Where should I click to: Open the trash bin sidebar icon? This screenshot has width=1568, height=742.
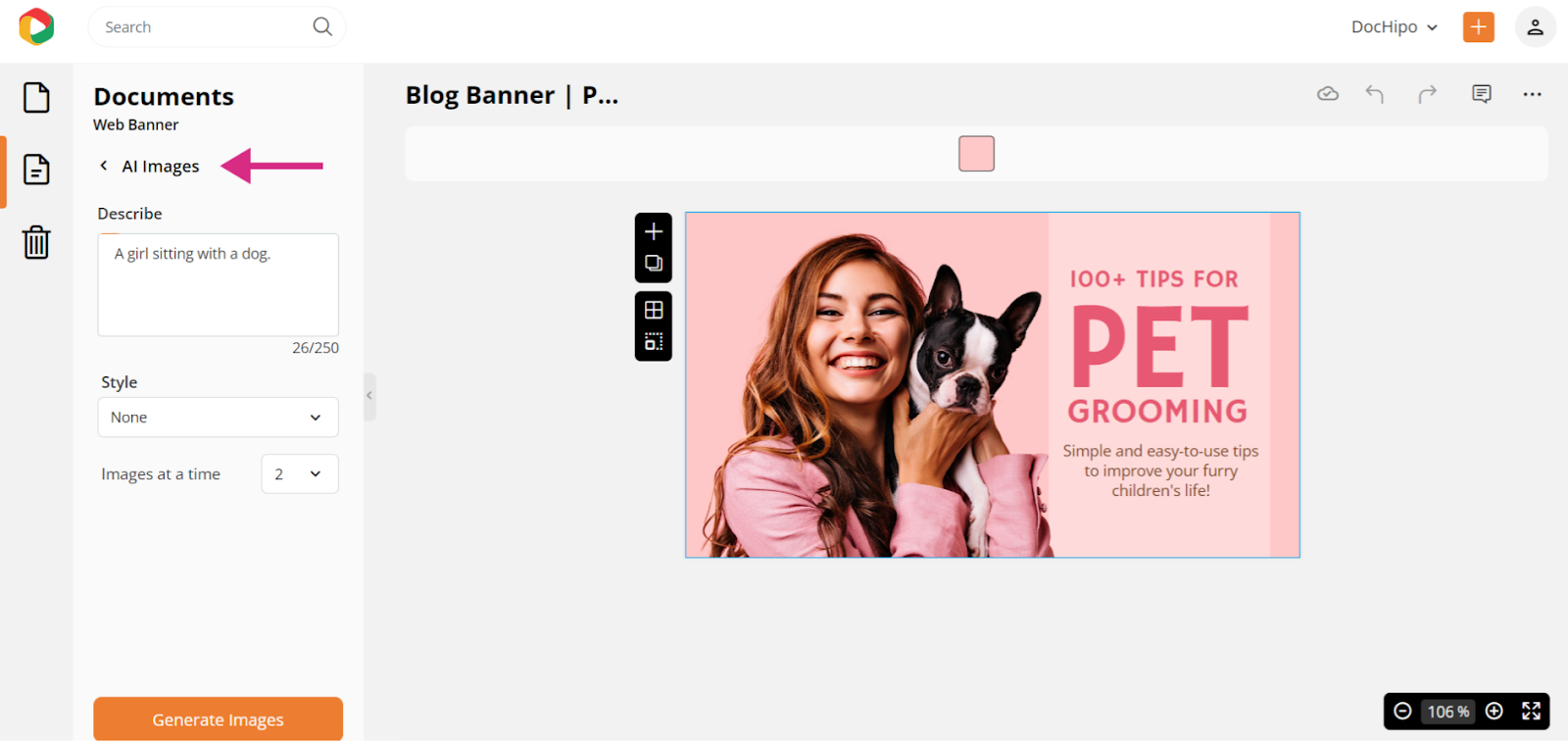(36, 241)
